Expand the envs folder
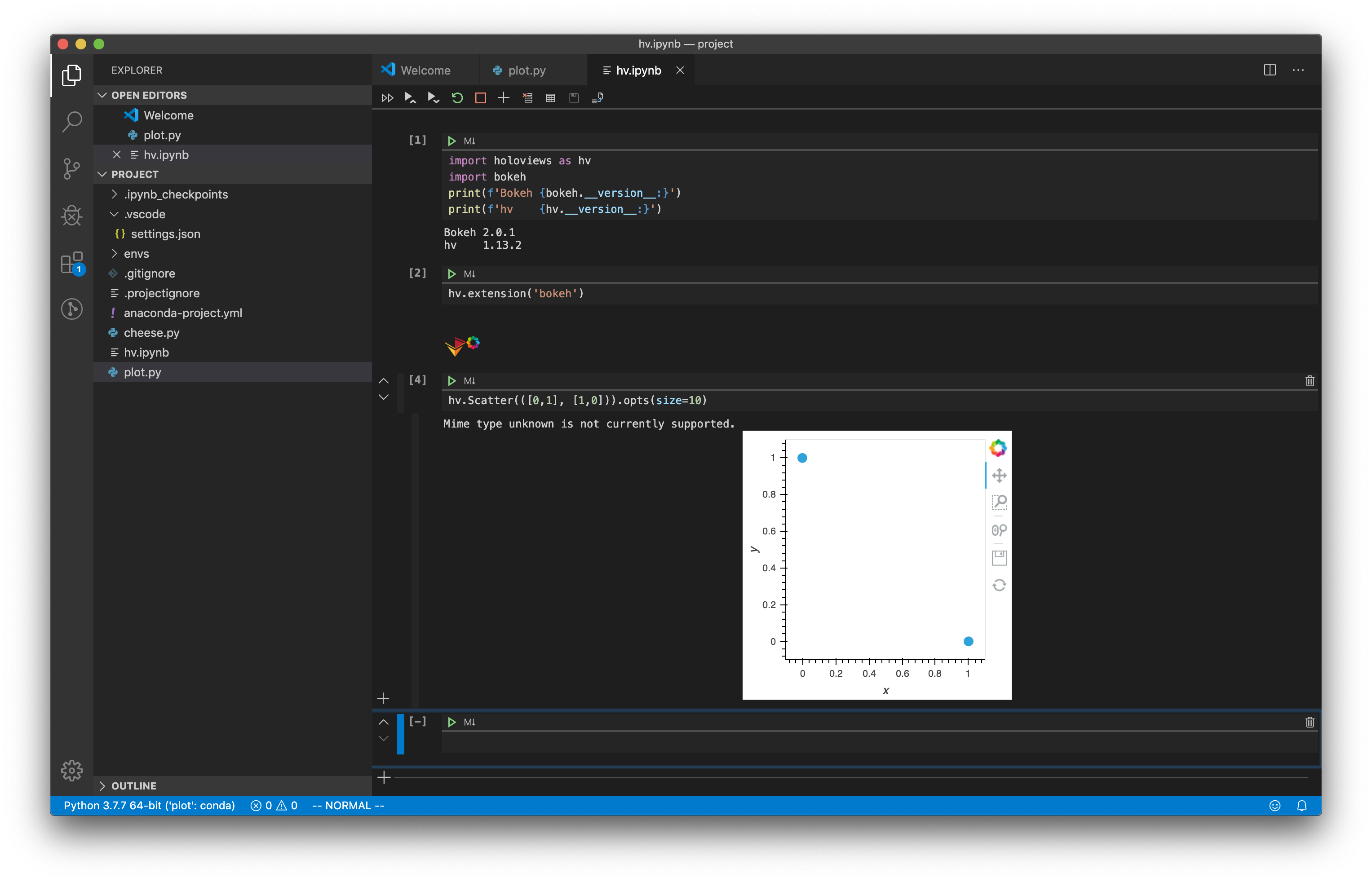The width and height of the screenshot is (1372, 882). [x=136, y=254]
